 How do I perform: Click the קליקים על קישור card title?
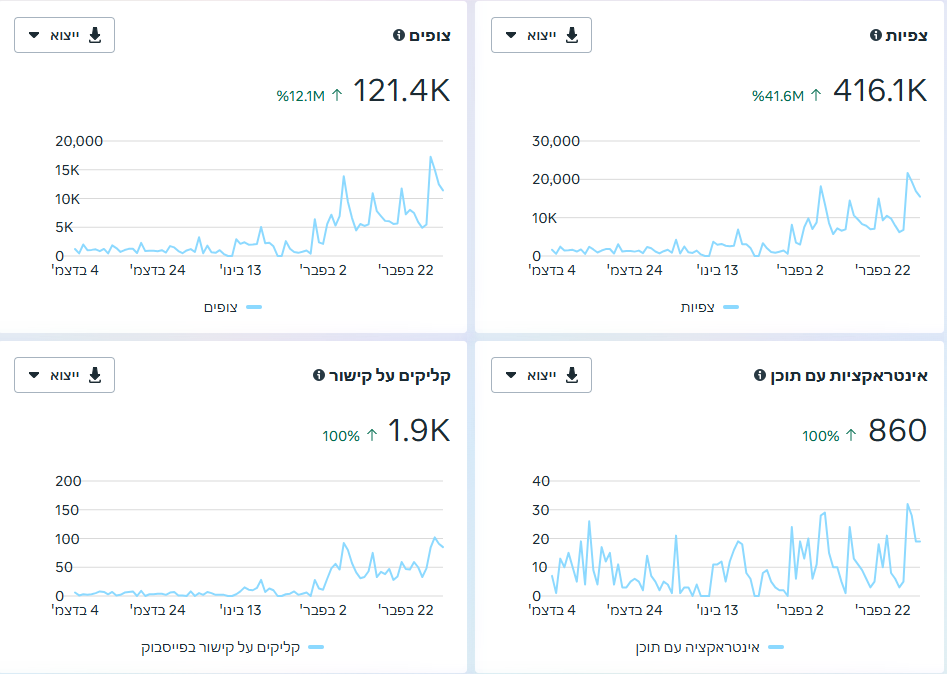(390, 376)
